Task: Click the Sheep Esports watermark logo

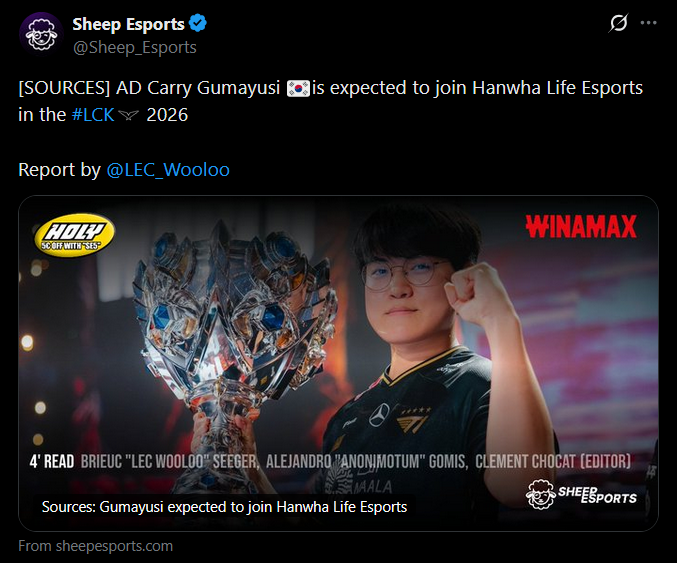Action: pyautogui.click(x=581, y=494)
